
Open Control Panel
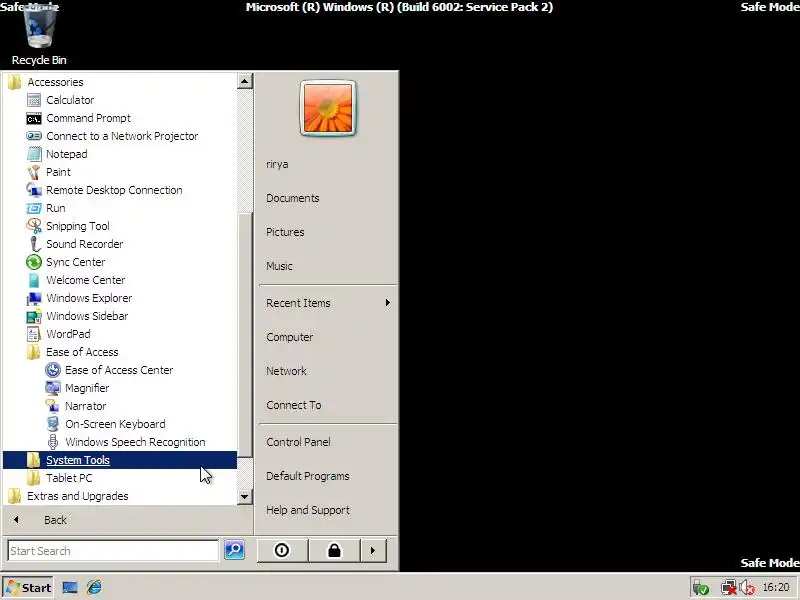(x=328, y=442)
